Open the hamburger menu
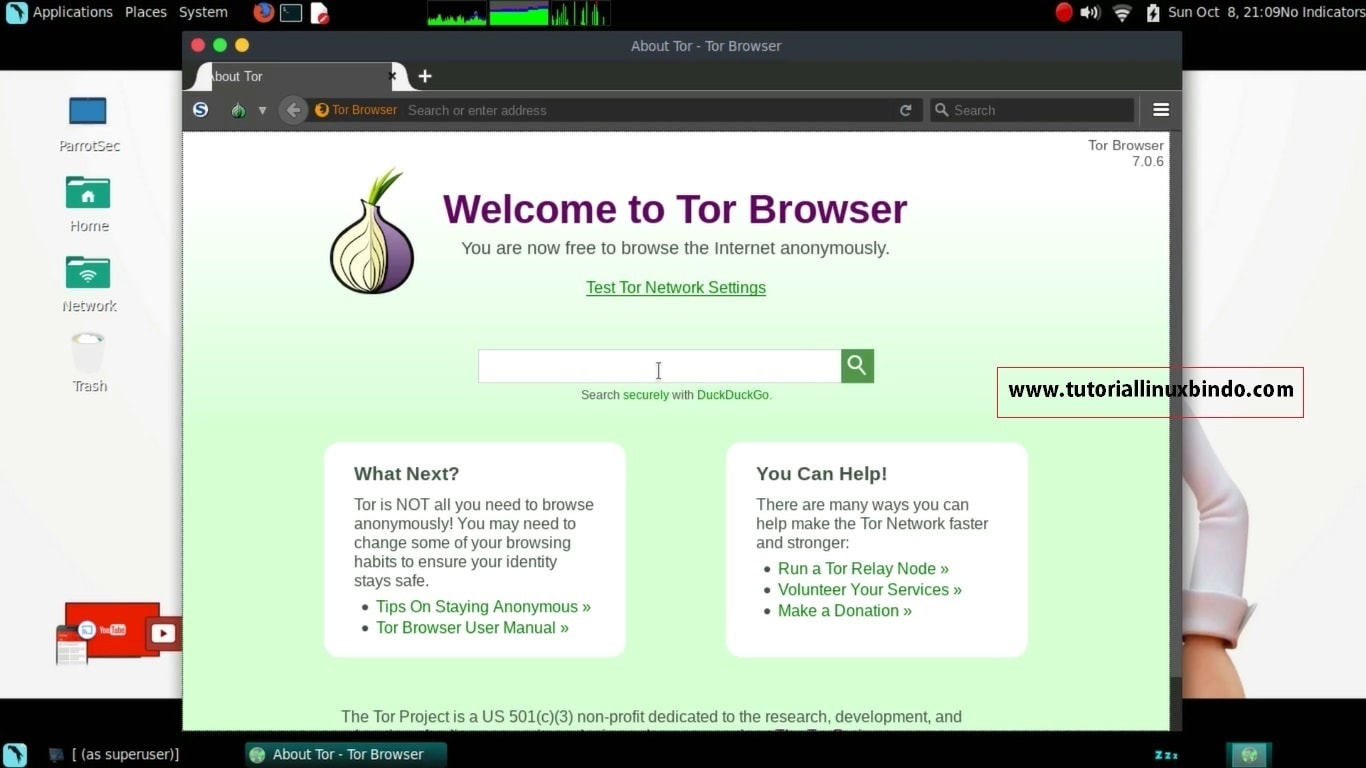 click(x=1161, y=110)
